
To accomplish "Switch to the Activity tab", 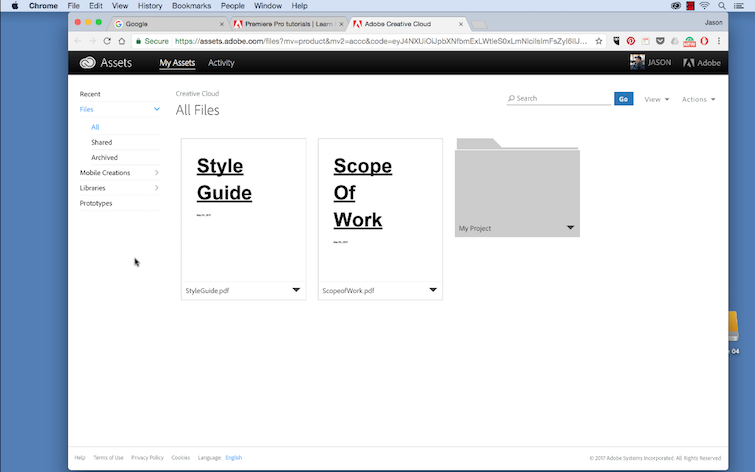I will click(221, 63).
